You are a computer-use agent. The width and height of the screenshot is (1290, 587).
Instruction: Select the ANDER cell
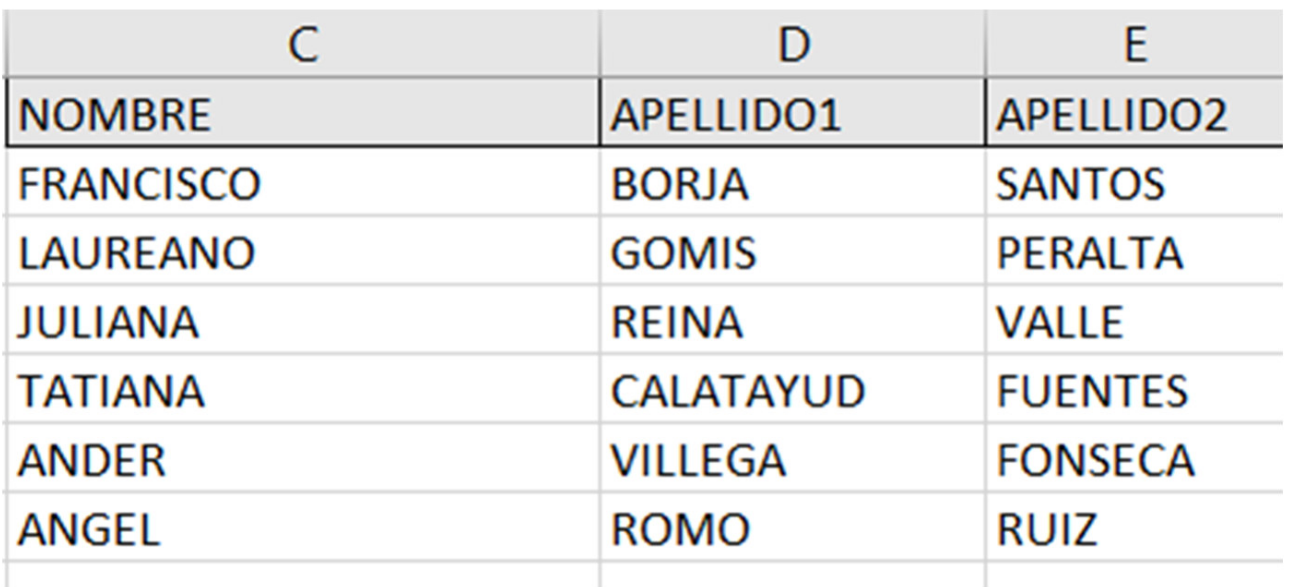(x=303, y=461)
